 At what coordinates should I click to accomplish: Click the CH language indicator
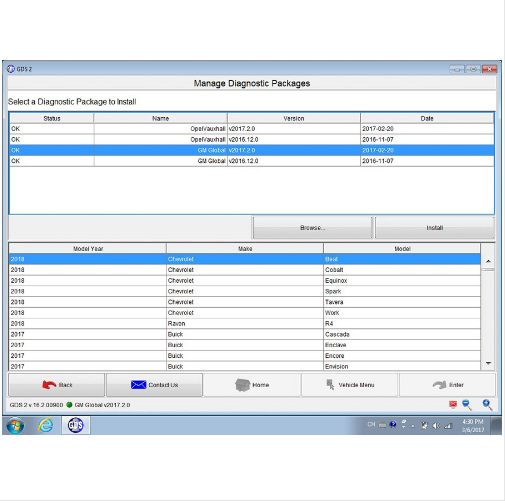point(371,424)
